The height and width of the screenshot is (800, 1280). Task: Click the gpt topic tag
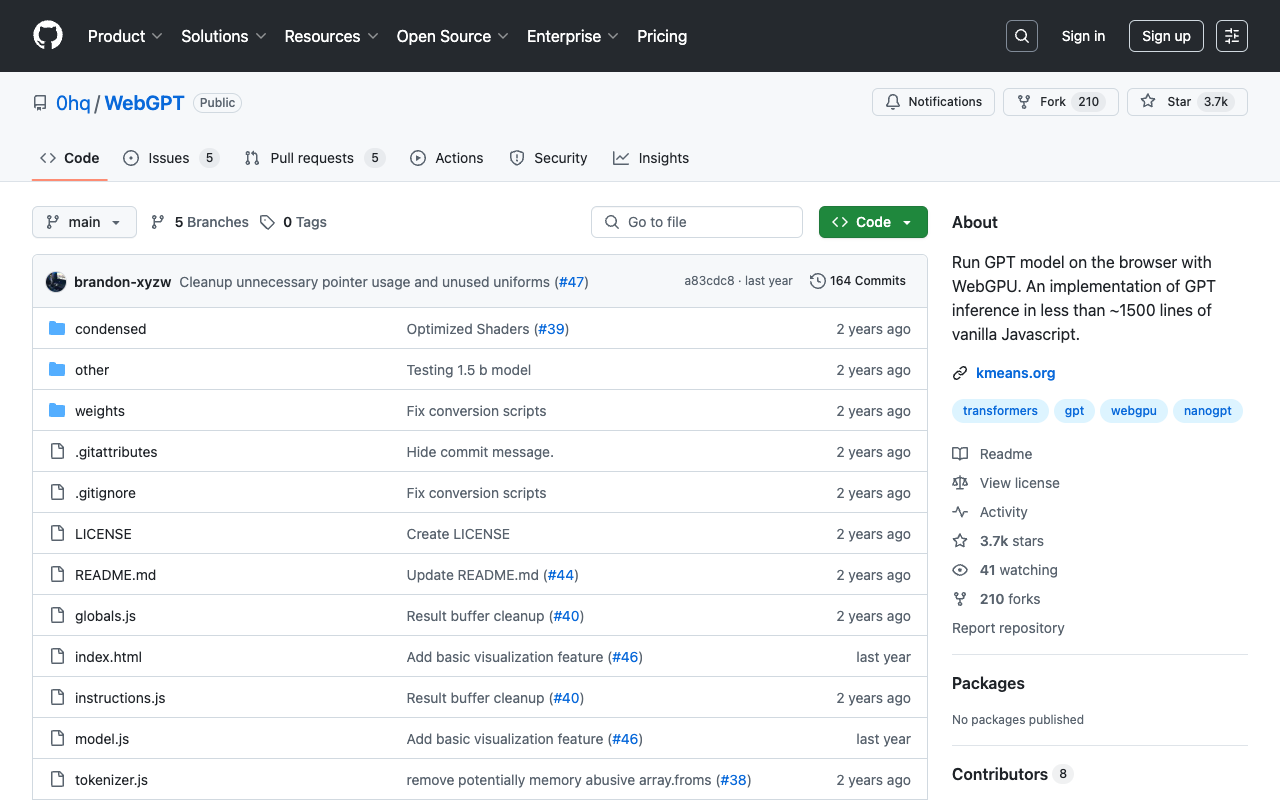pos(1074,411)
